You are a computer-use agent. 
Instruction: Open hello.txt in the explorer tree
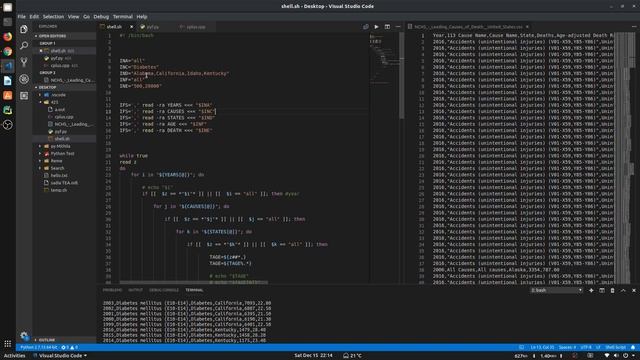59,176
